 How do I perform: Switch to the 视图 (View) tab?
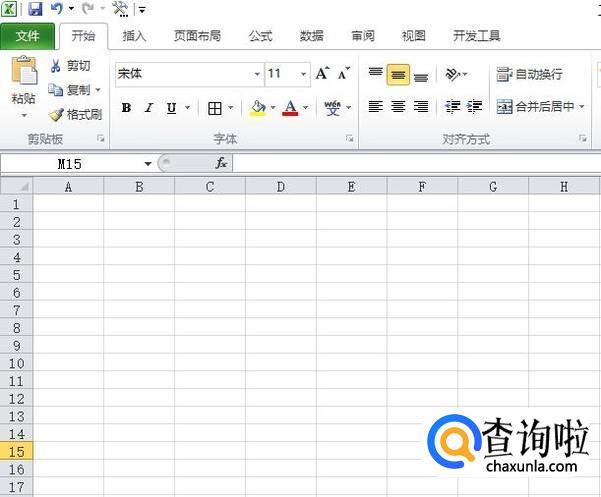pyautogui.click(x=413, y=36)
